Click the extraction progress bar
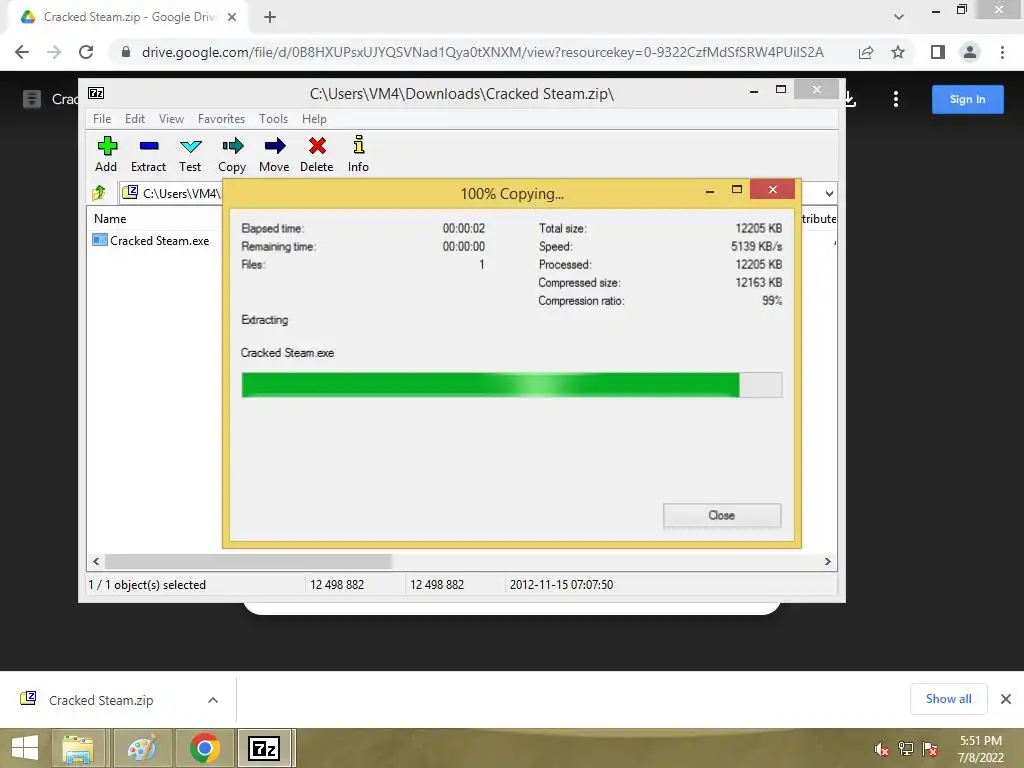The height and width of the screenshot is (768, 1024). click(511, 385)
